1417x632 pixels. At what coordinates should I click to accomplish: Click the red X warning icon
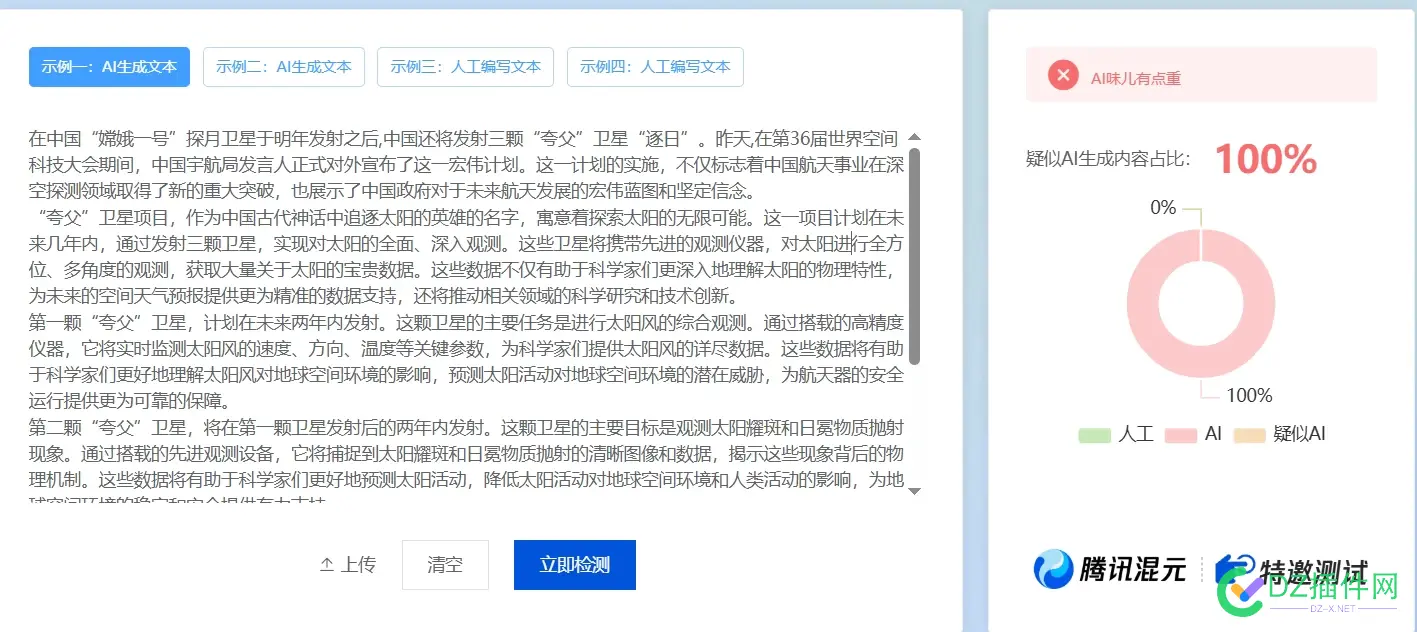click(1063, 75)
